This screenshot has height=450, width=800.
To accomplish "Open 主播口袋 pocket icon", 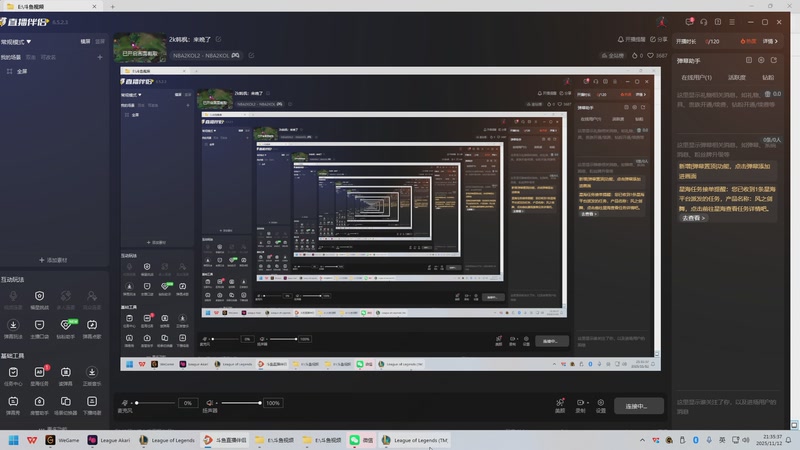I will pos(39,329).
